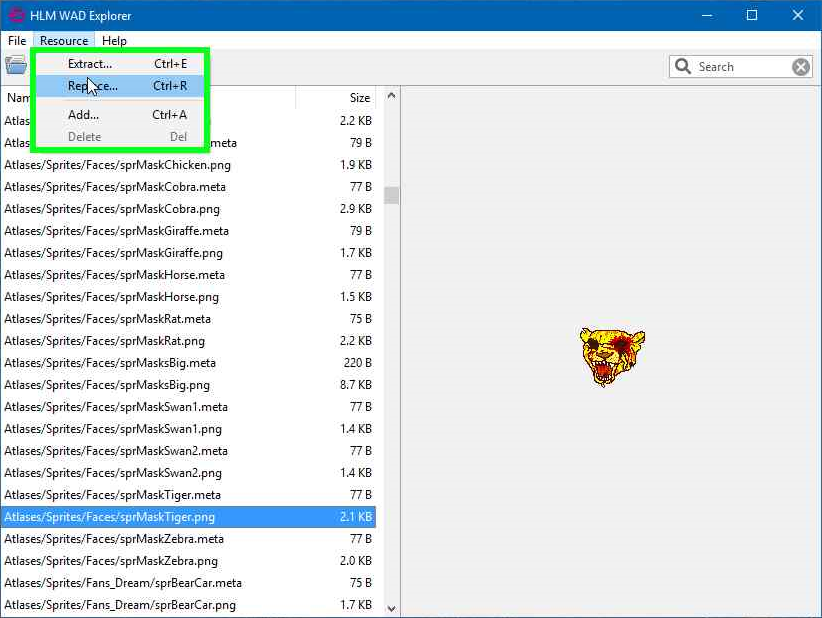Select sprMaskCobra.png row
822x618 pixels.
(188, 209)
